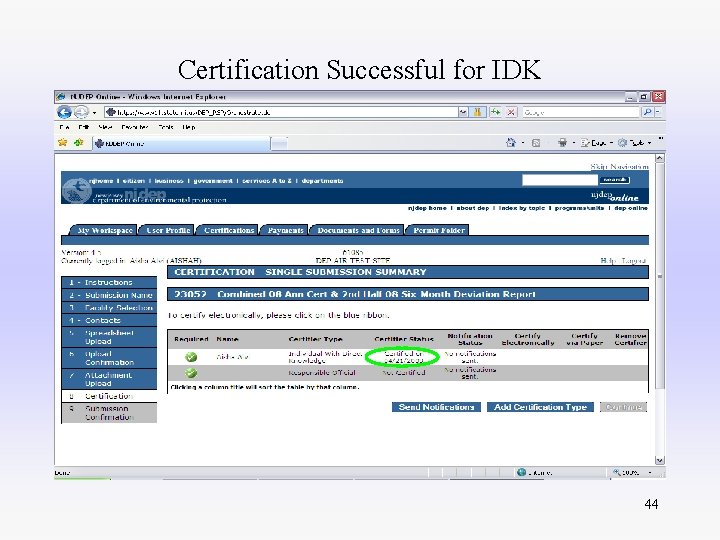This screenshot has width=720, height=540.
Task: Sort table by Certifier Type column
Action: pos(315,339)
